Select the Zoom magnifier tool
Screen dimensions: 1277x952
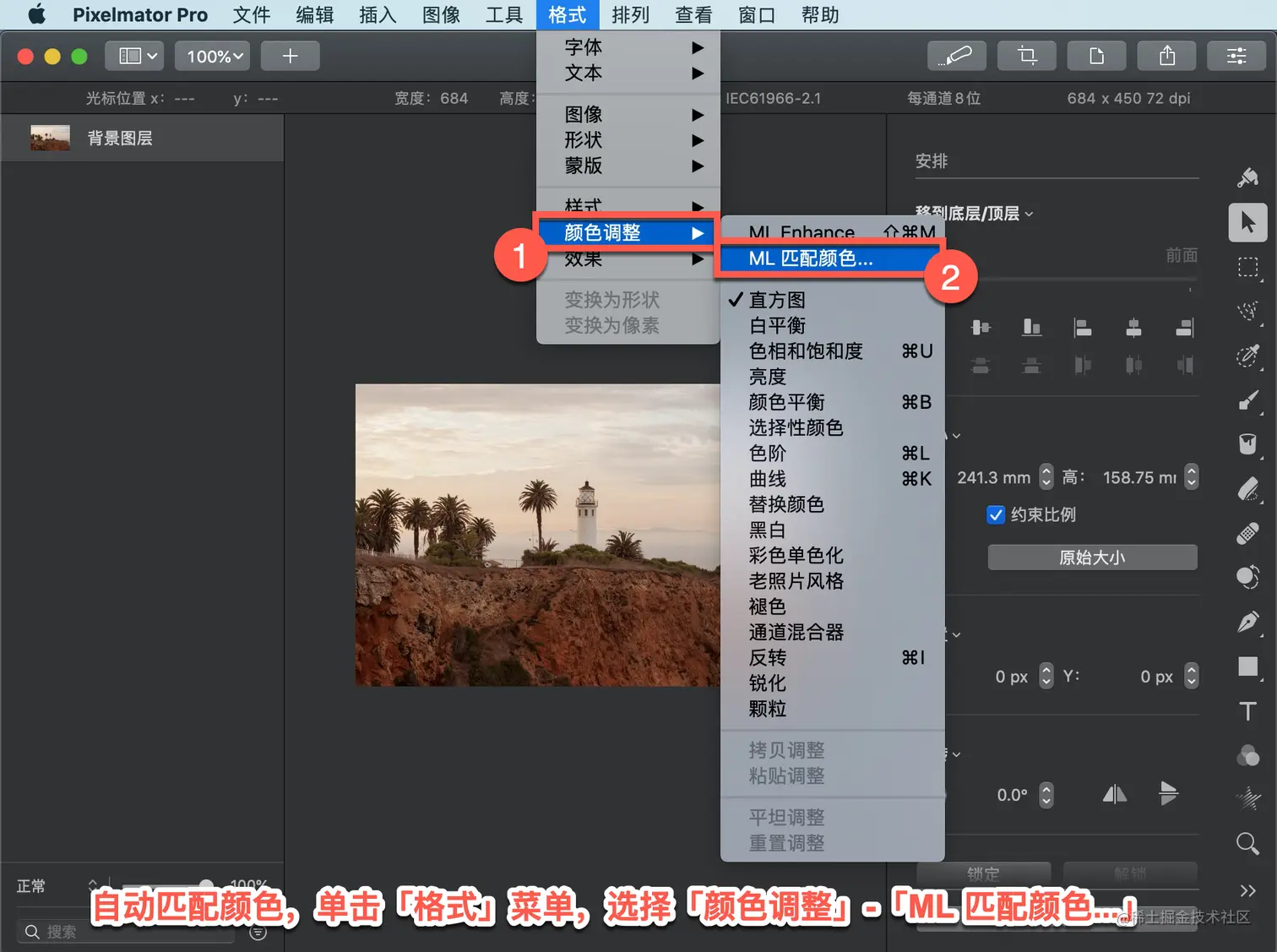[x=1247, y=843]
